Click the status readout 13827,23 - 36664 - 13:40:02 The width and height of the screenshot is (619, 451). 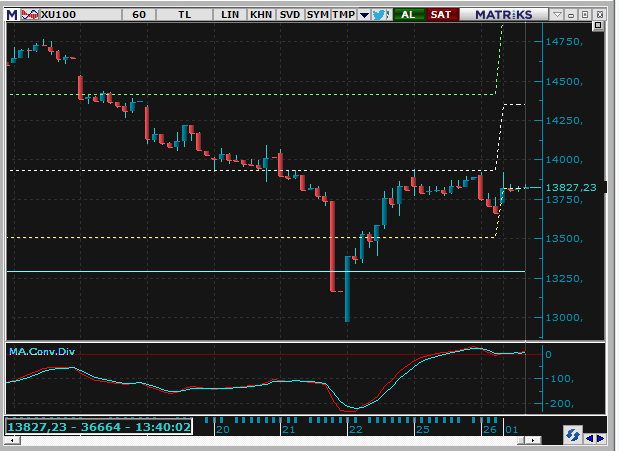(99, 427)
